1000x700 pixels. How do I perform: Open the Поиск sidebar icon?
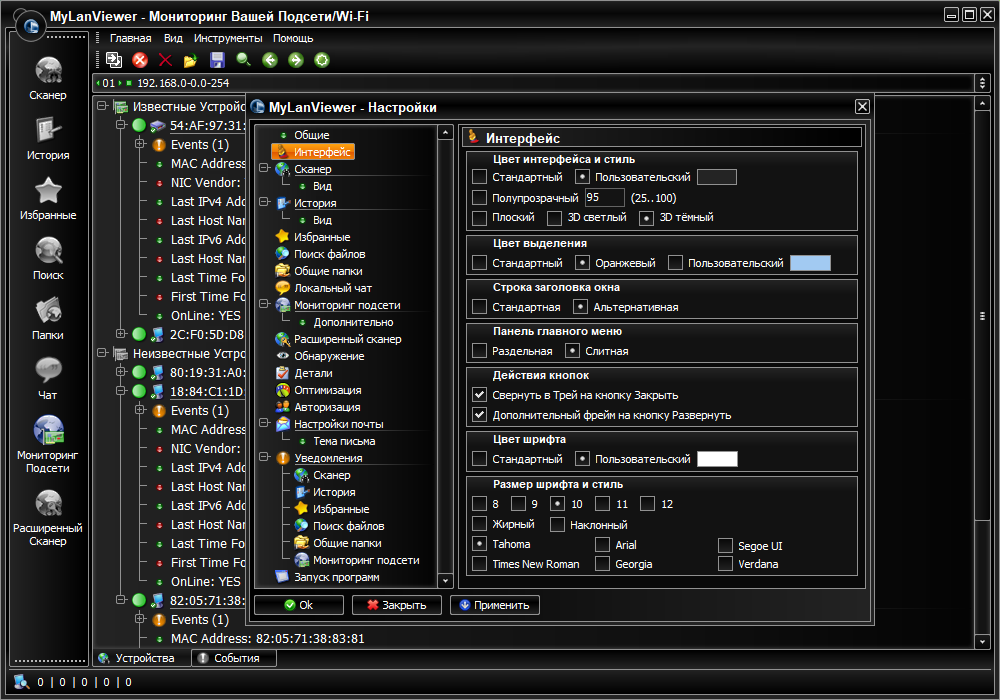tap(48, 258)
